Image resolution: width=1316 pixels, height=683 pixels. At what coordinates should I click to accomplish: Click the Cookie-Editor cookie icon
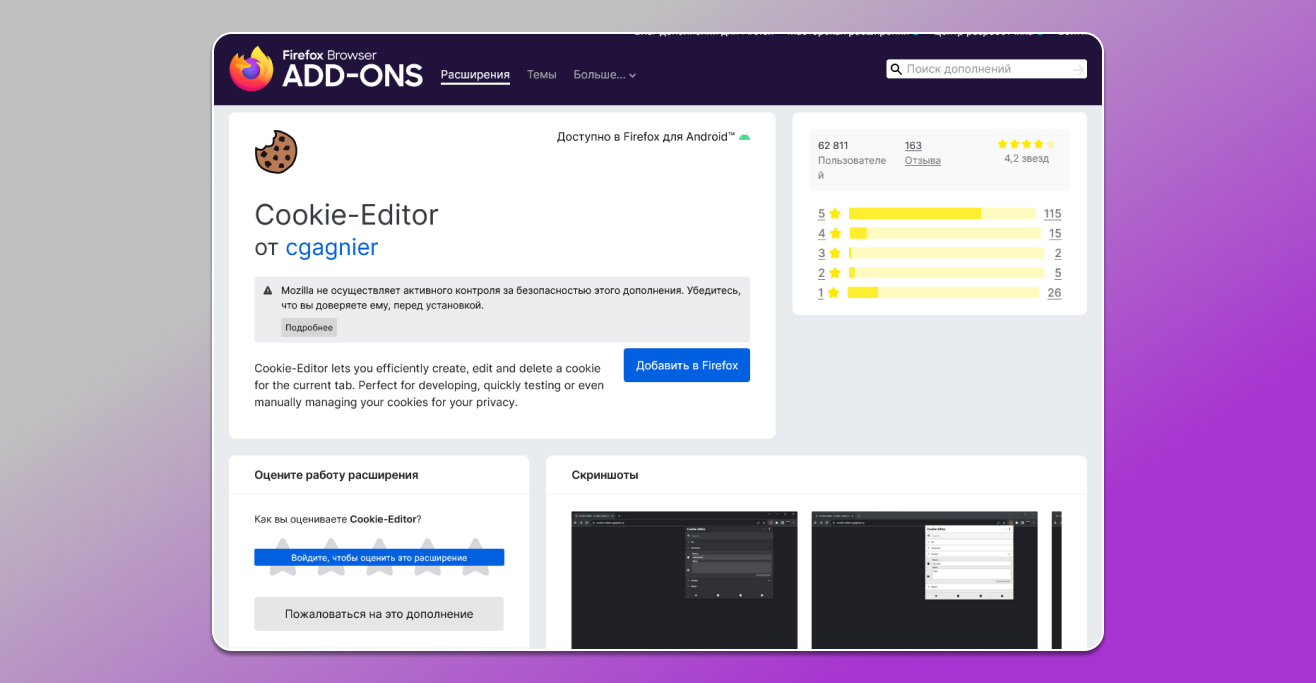click(276, 151)
